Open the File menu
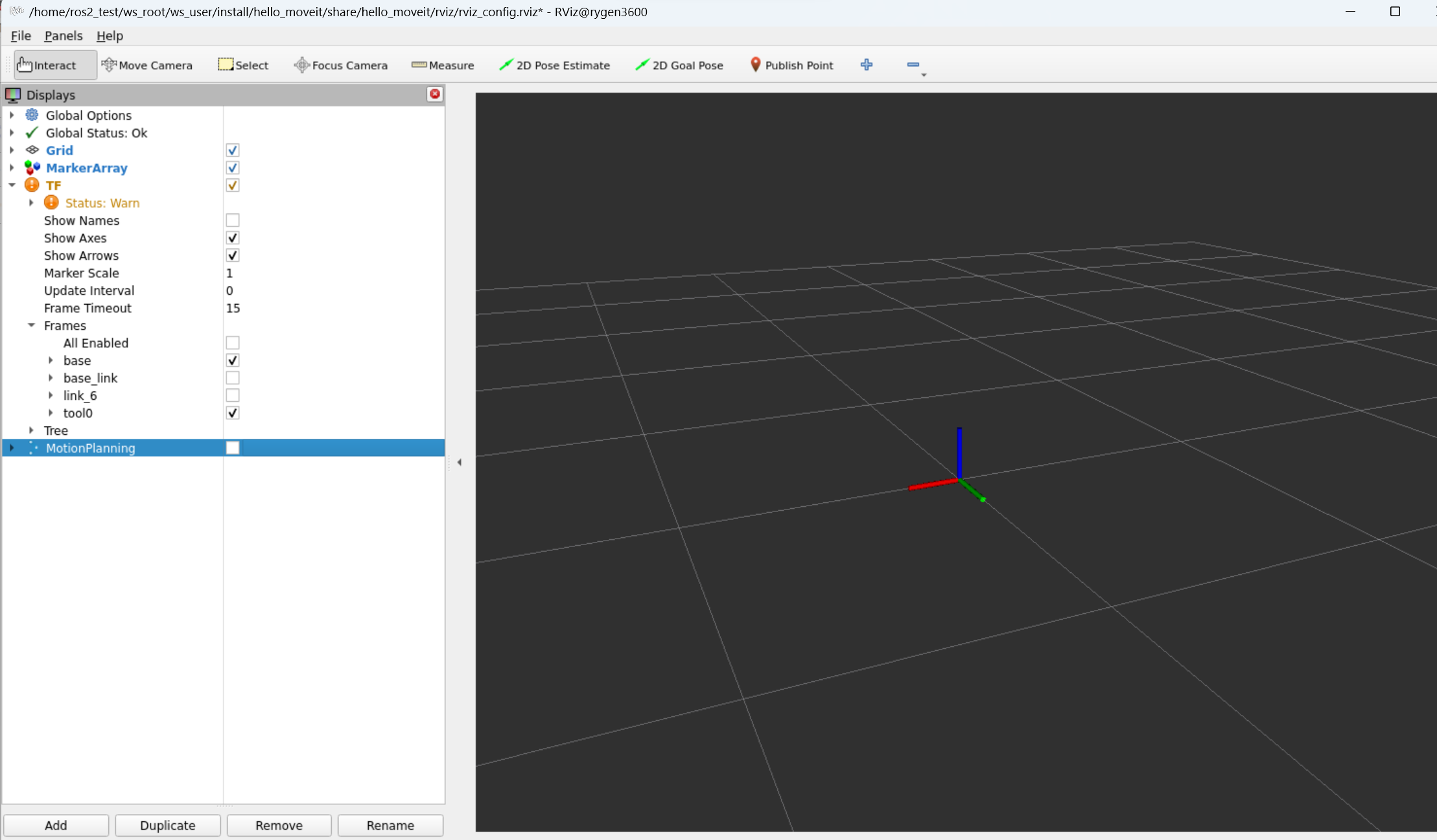 [21, 36]
